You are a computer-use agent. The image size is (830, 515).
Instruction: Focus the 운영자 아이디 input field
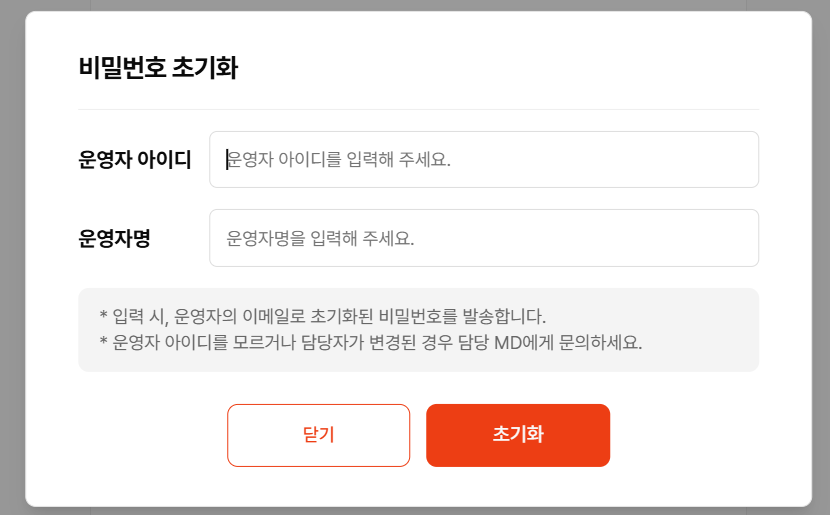[483, 160]
